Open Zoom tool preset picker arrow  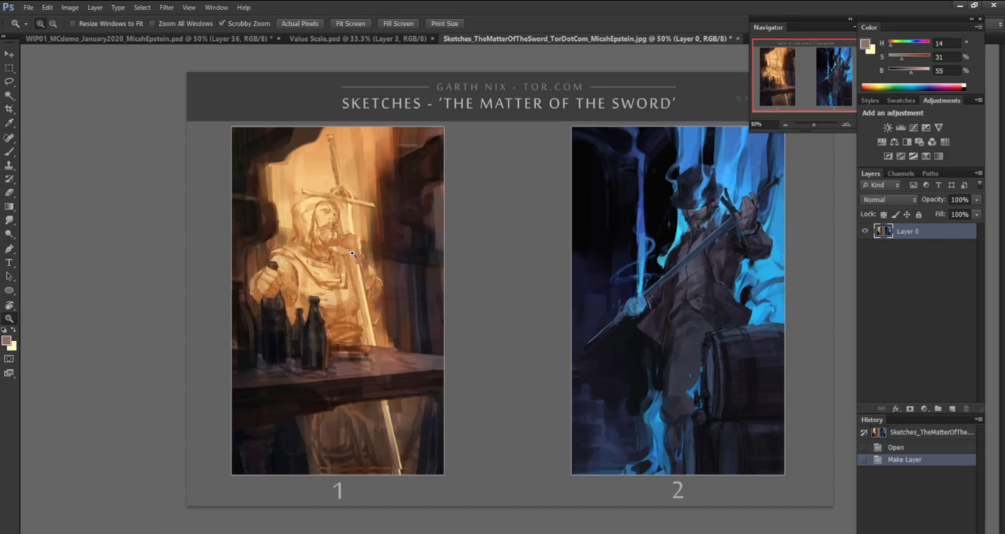coord(26,24)
